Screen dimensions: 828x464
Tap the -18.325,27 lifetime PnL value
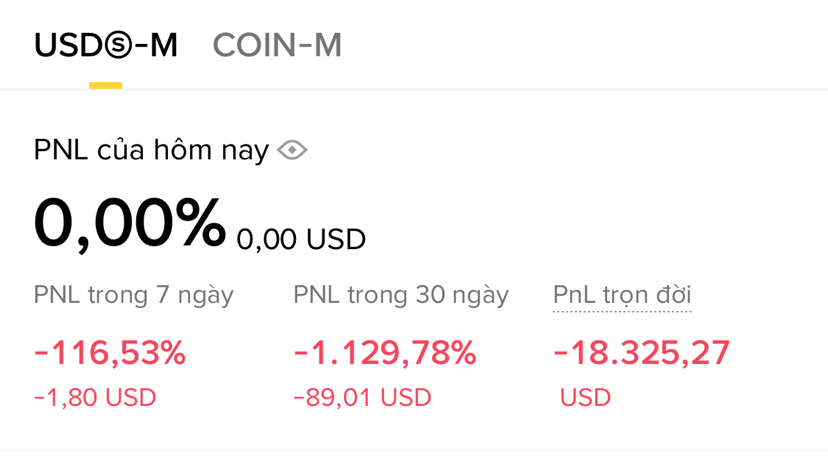point(641,353)
